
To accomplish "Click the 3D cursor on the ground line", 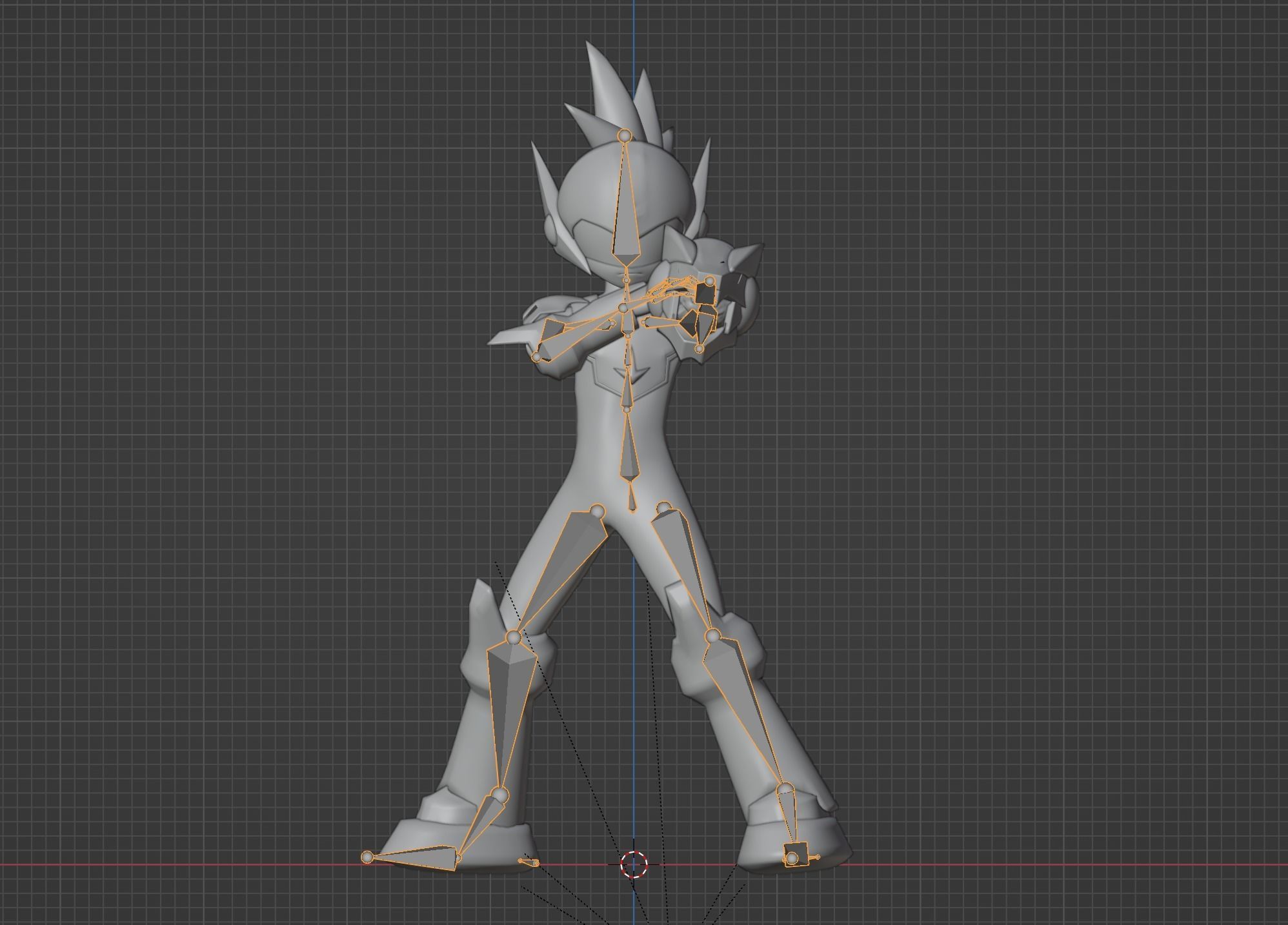I will [x=634, y=864].
